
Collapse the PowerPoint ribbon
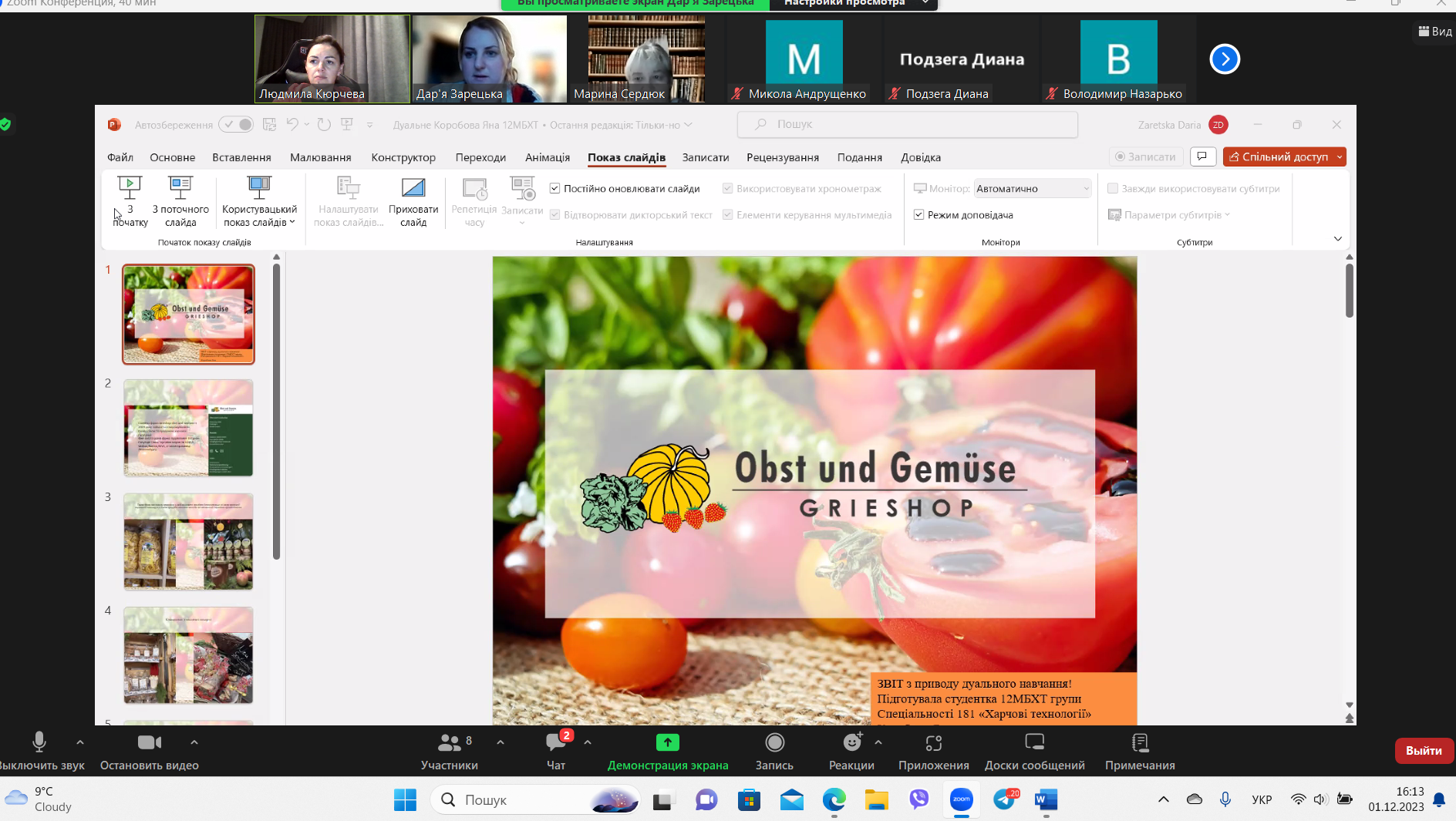pos(1338,239)
